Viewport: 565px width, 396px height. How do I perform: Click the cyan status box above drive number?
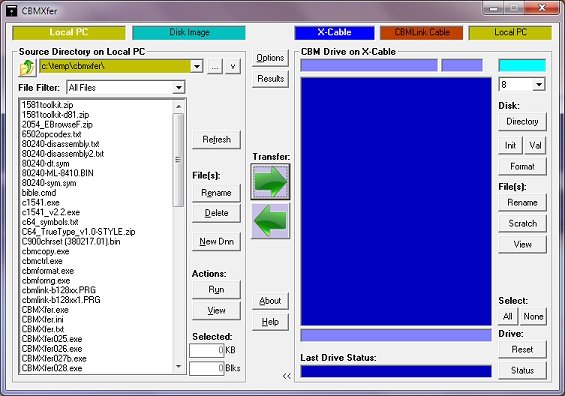[522, 66]
